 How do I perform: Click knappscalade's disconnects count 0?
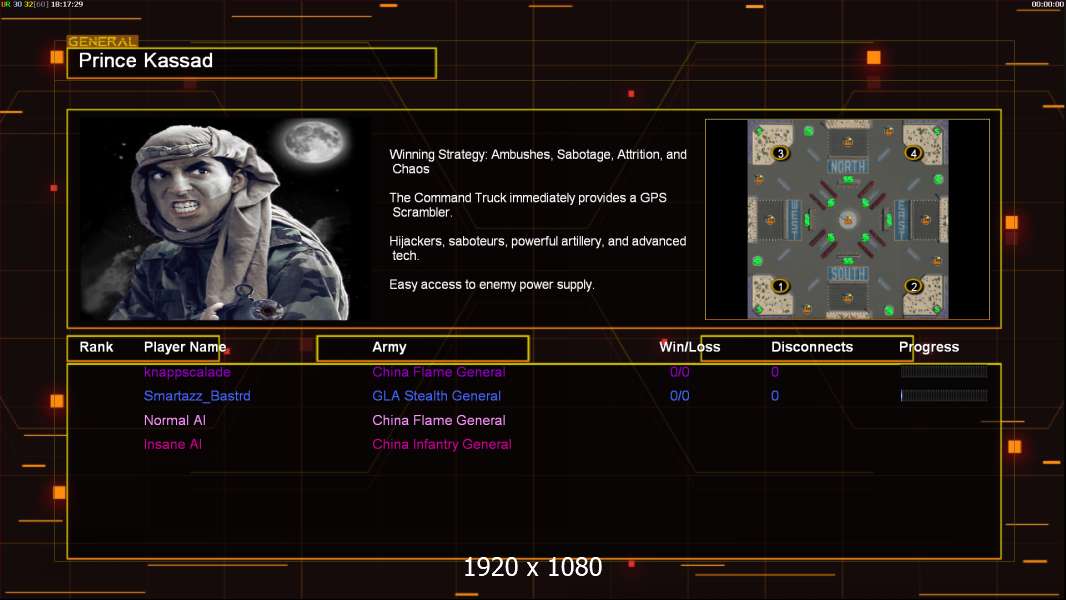(775, 372)
